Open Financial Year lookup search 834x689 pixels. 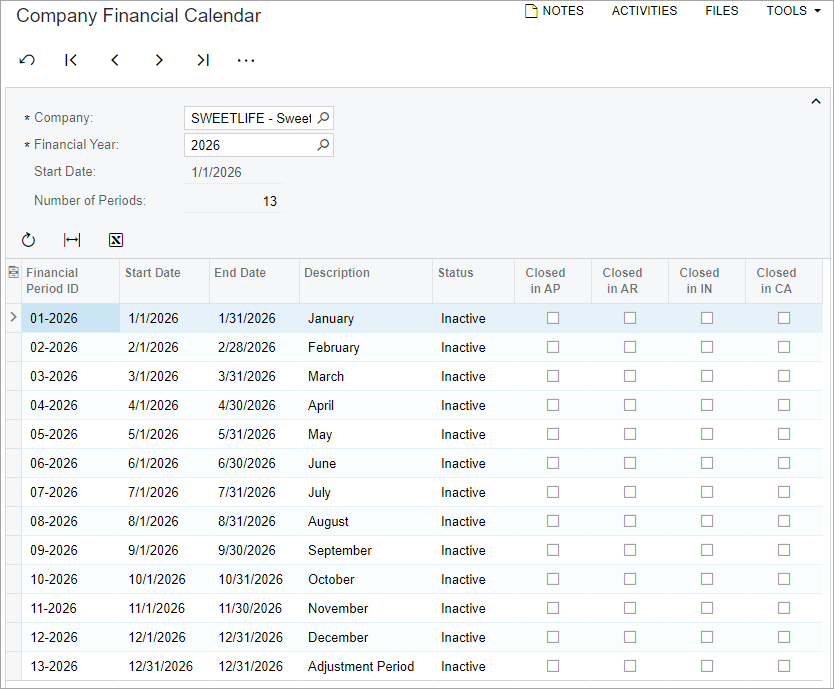click(323, 145)
